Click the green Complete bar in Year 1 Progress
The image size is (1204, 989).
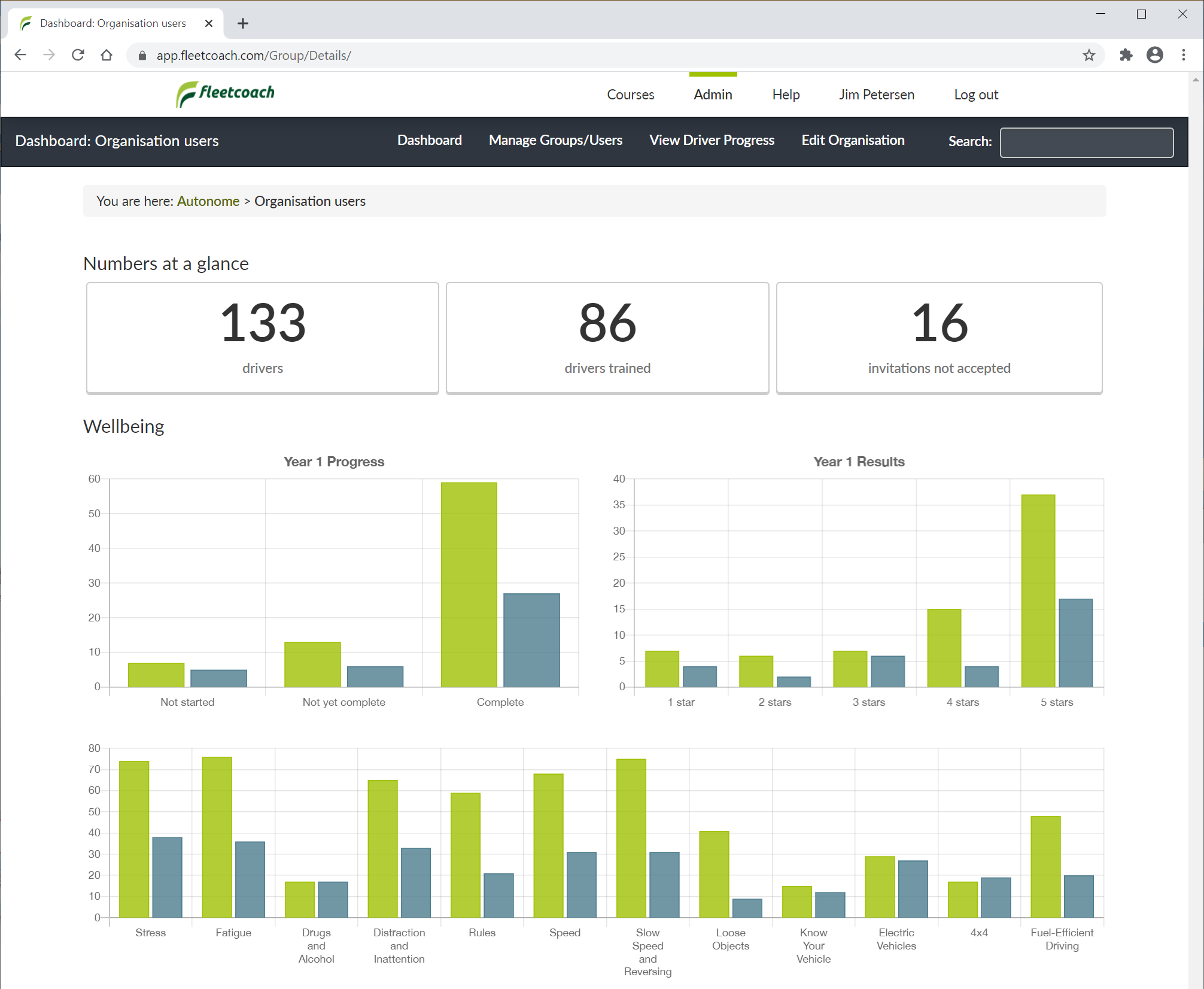[469, 584]
